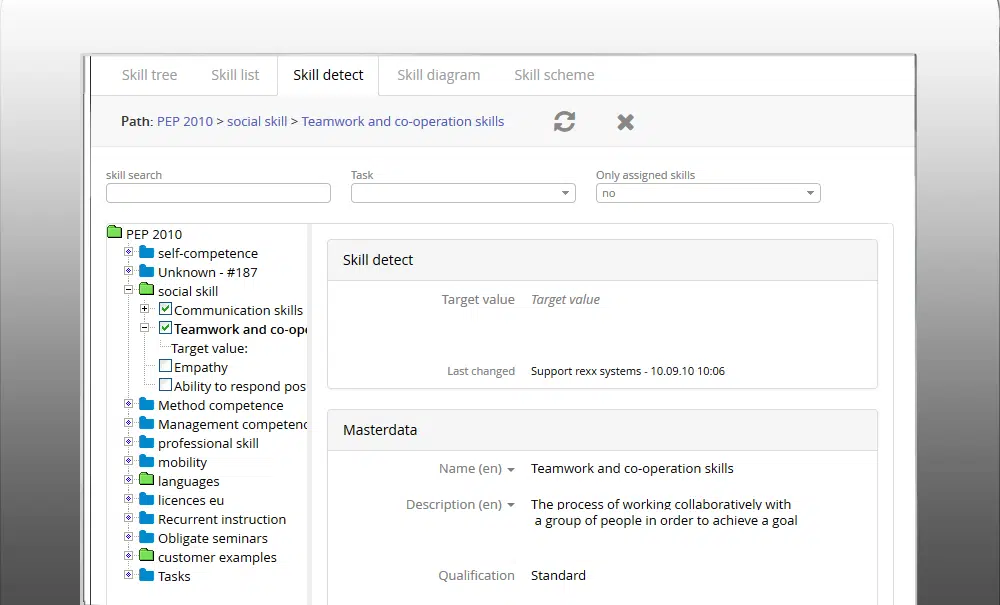Click the refresh icon above the skill details
The height and width of the screenshot is (605, 1000).
tap(564, 121)
